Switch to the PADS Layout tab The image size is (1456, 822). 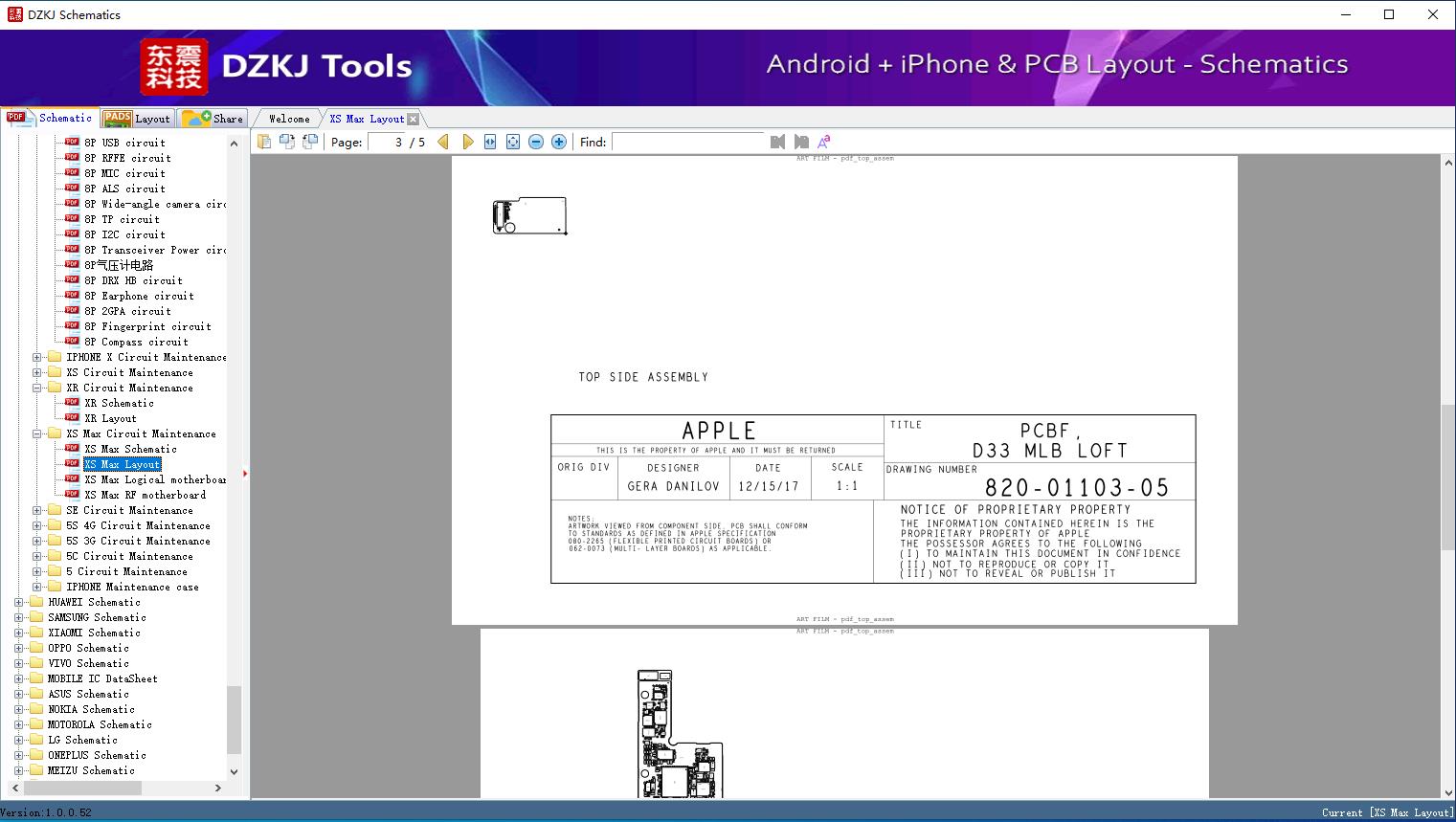pyautogui.click(x=137, y=119)
